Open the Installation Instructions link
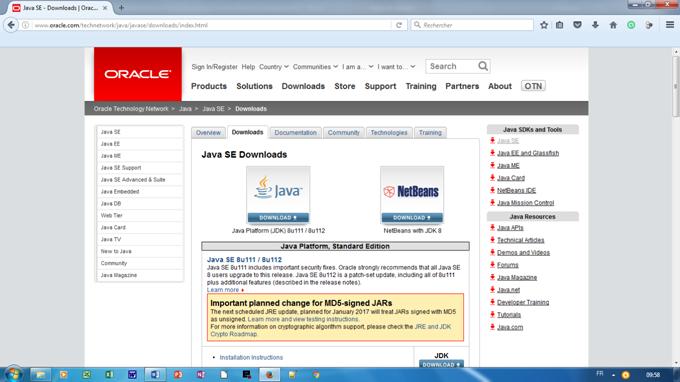Screen dimensions: 680x382 coord(251,357)
